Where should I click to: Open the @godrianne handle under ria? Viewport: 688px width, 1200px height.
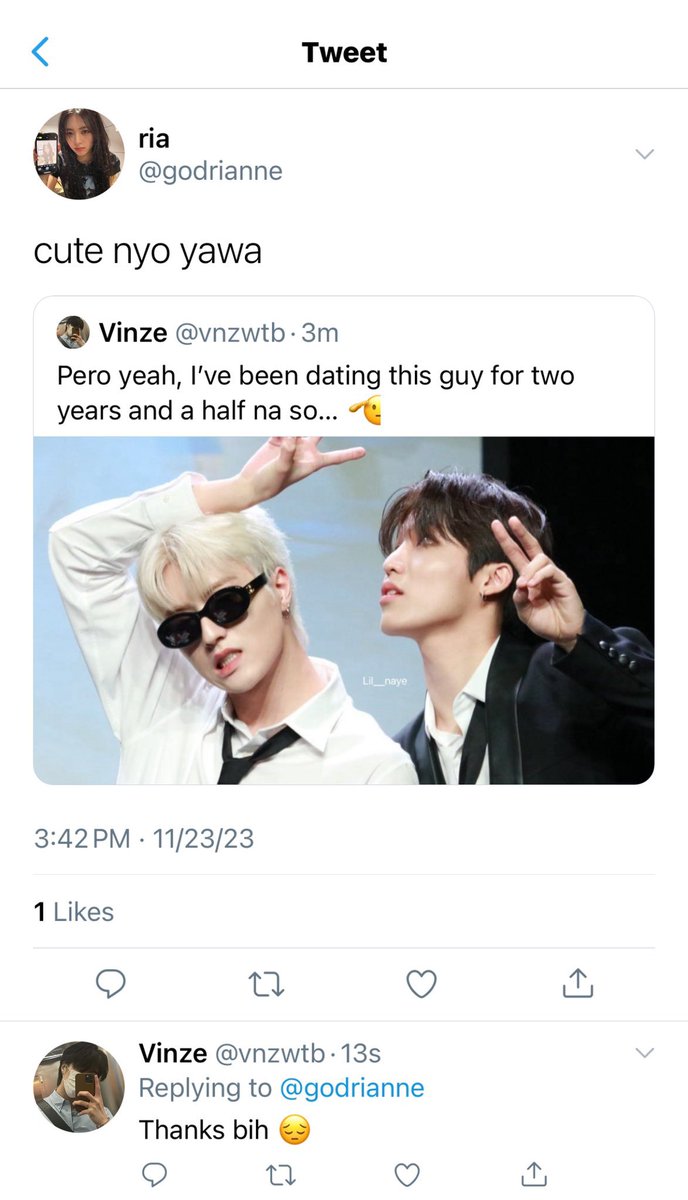click(x=210, y=171)
